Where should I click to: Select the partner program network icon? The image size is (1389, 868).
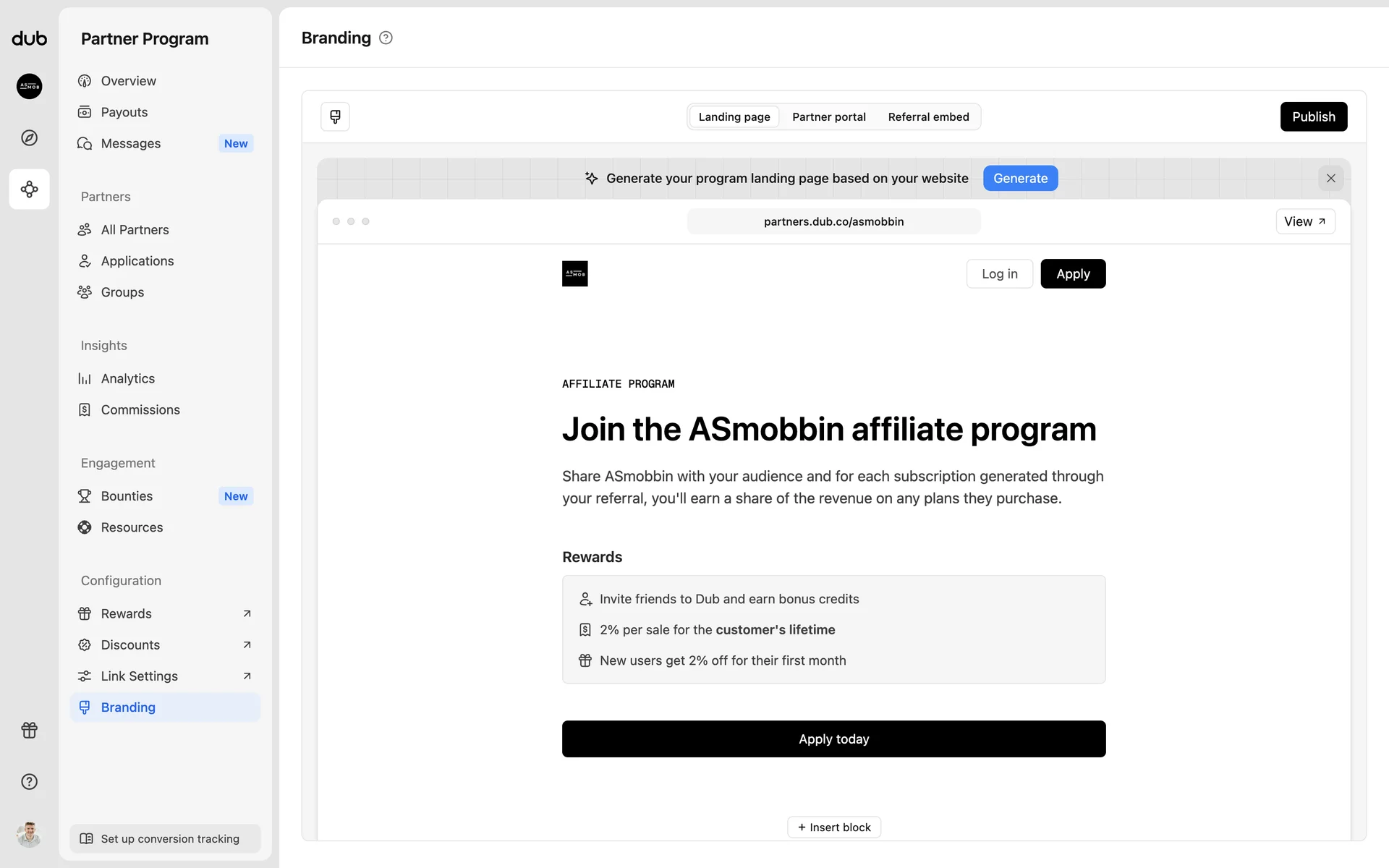point(29,190)
